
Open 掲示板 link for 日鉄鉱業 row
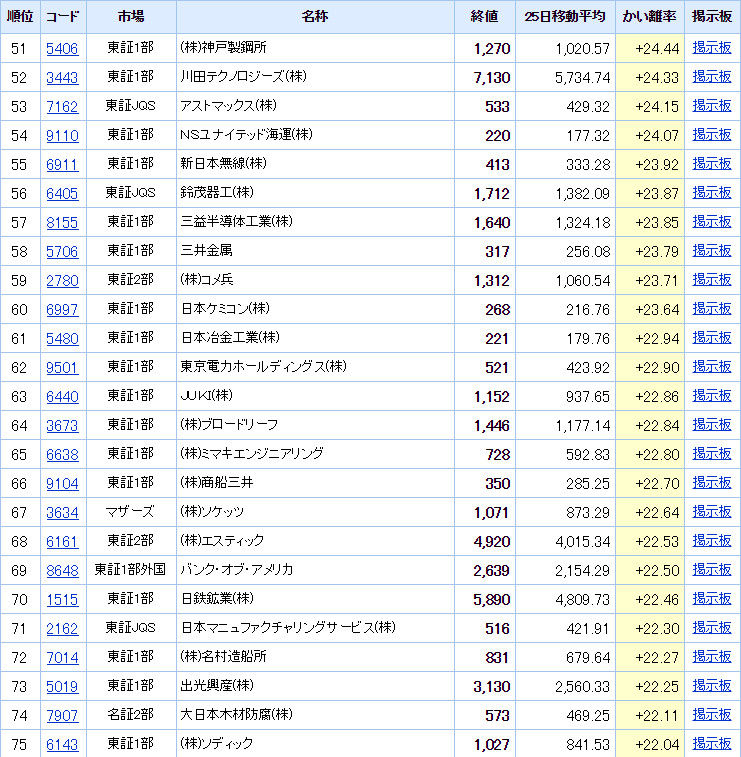point(712,599)
